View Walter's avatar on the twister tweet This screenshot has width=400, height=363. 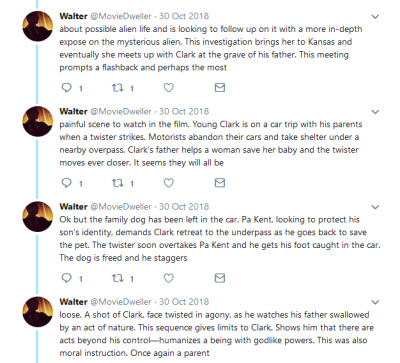[x=37, y=121]
